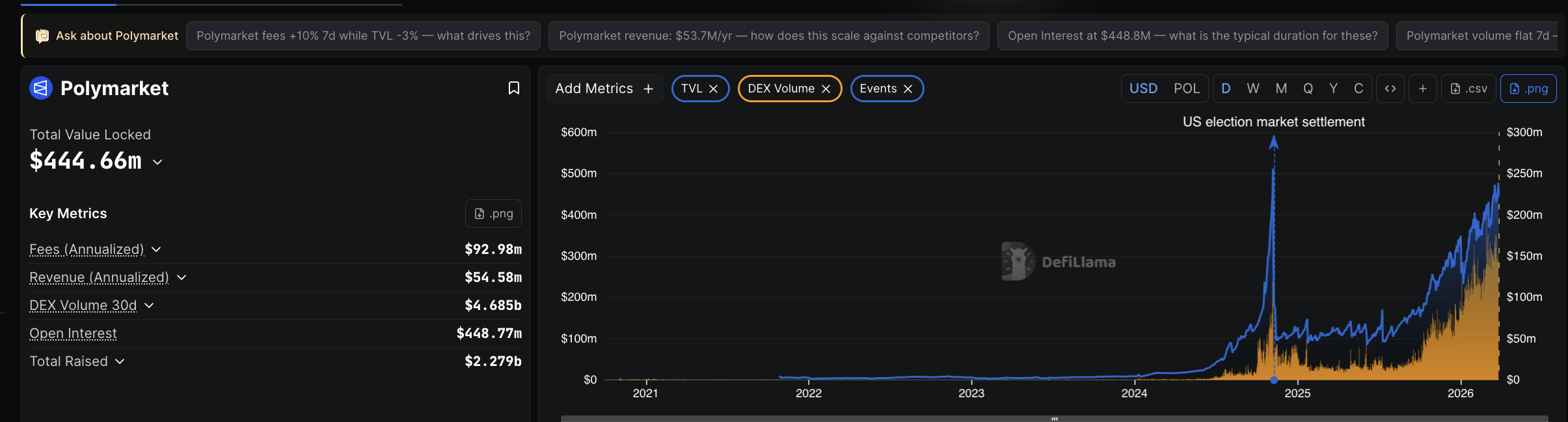Click the US election settlement event marker
The image size is (1568, 422).
tap(1274, 380)
